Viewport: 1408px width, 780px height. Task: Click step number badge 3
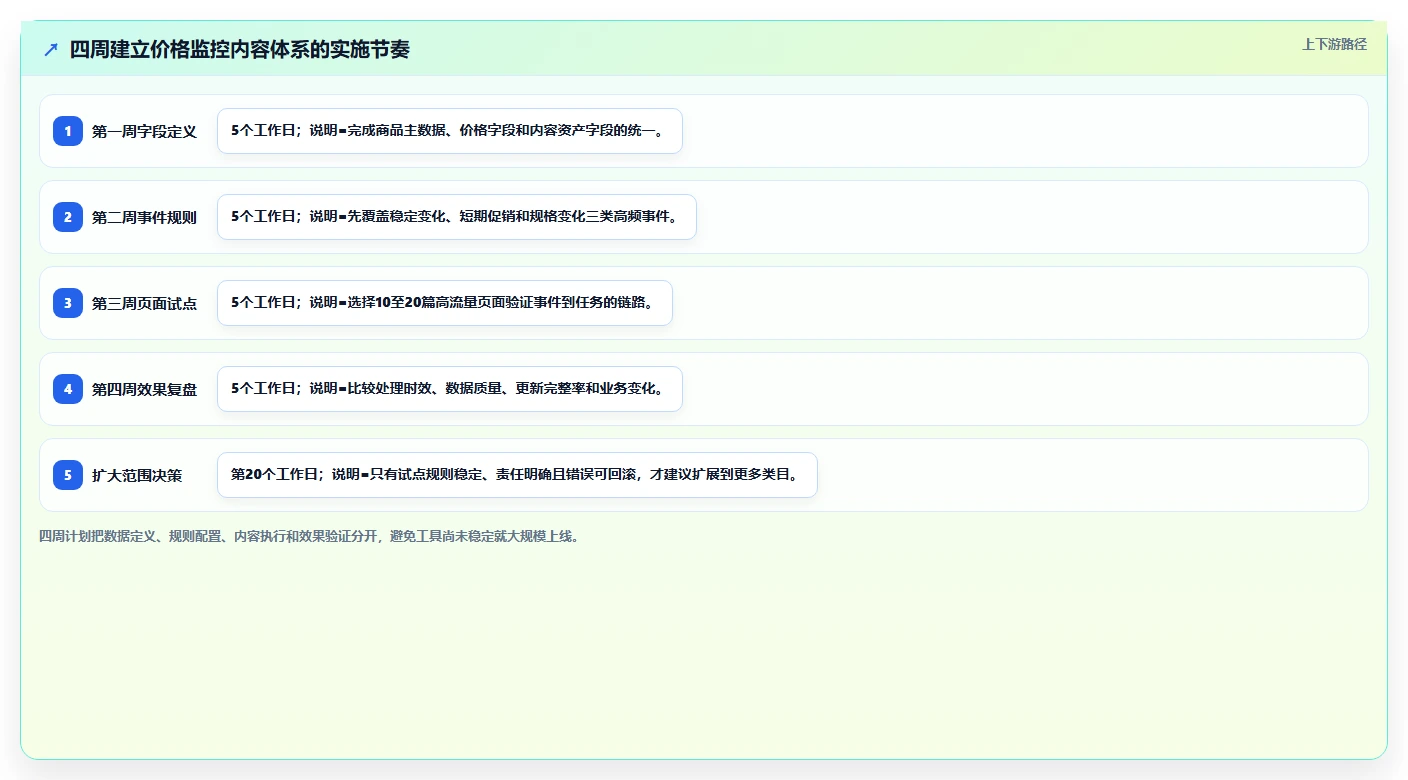pos(68,303)
